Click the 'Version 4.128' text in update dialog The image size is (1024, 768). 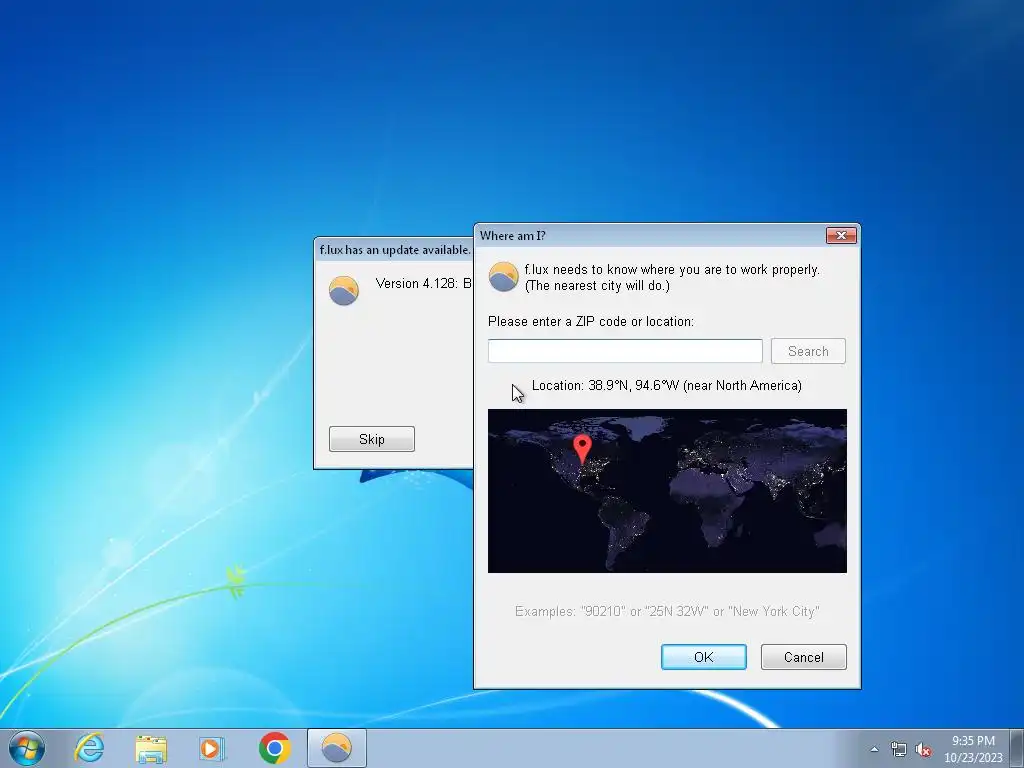point(423,283)
